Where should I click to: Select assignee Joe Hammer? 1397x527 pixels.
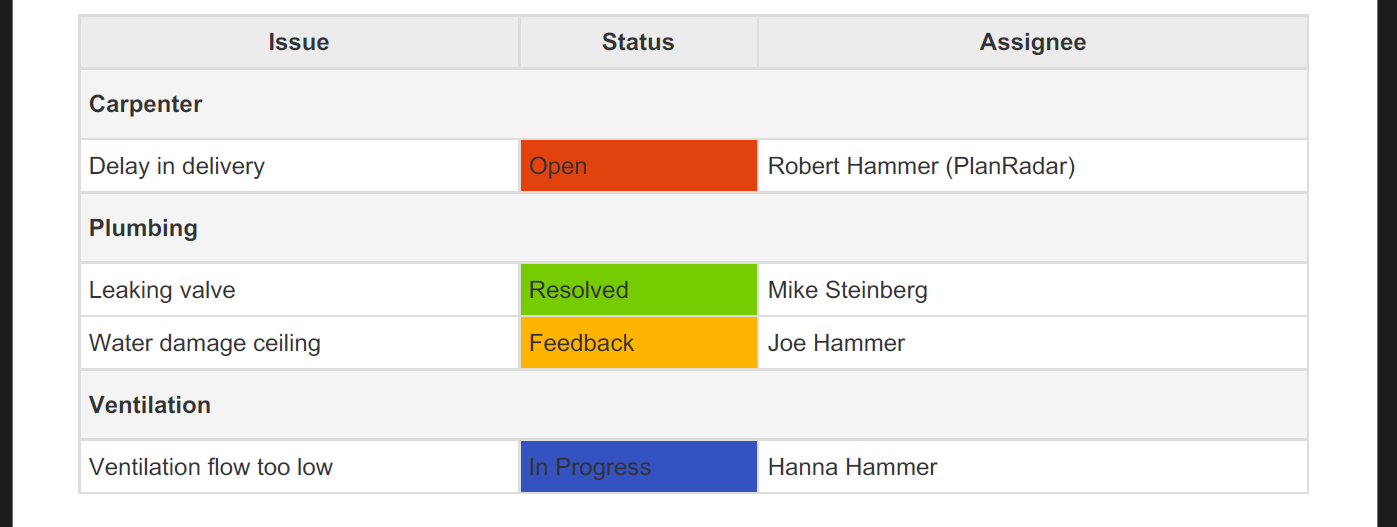pyautogui.click(x=836, y=343)
